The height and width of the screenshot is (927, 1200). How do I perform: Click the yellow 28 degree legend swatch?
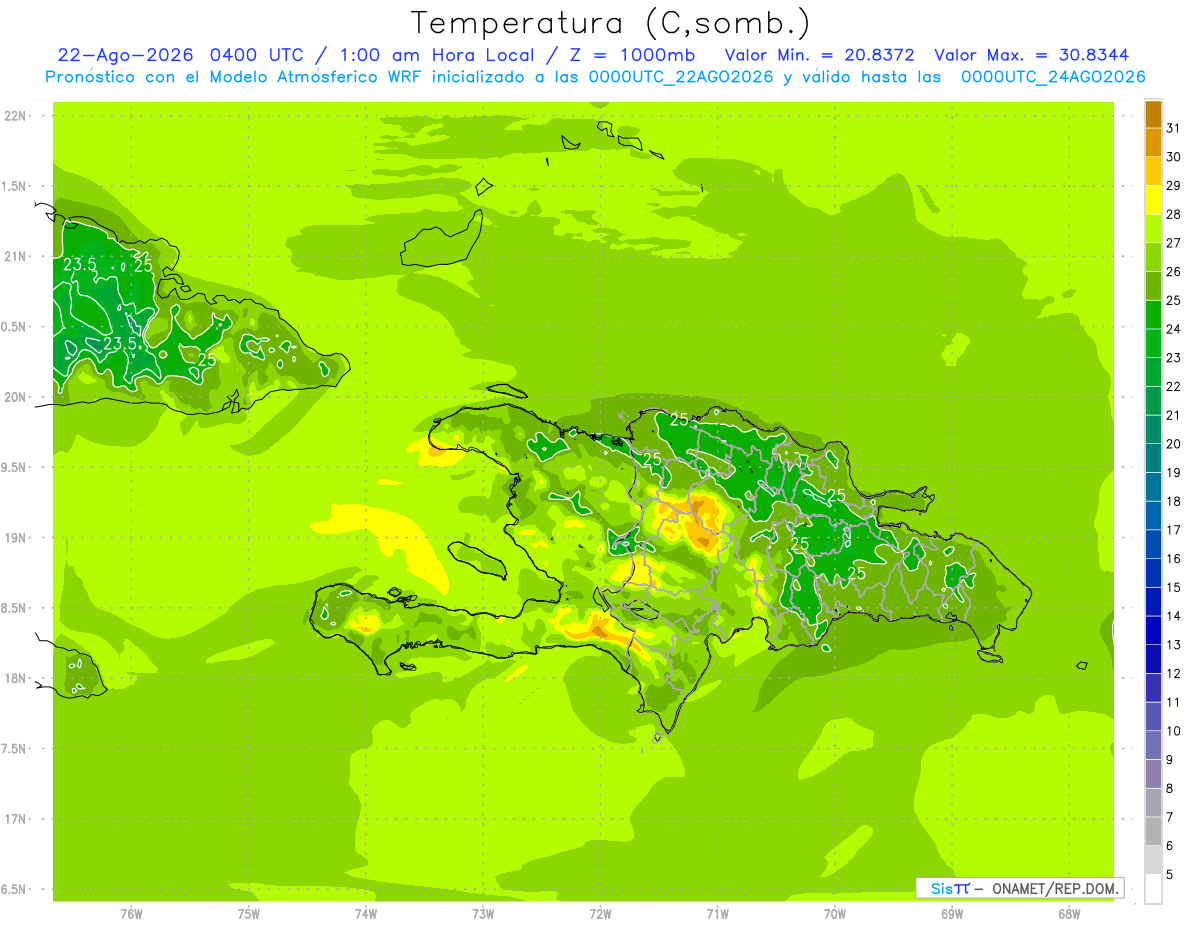click(x=1153, y=201)
